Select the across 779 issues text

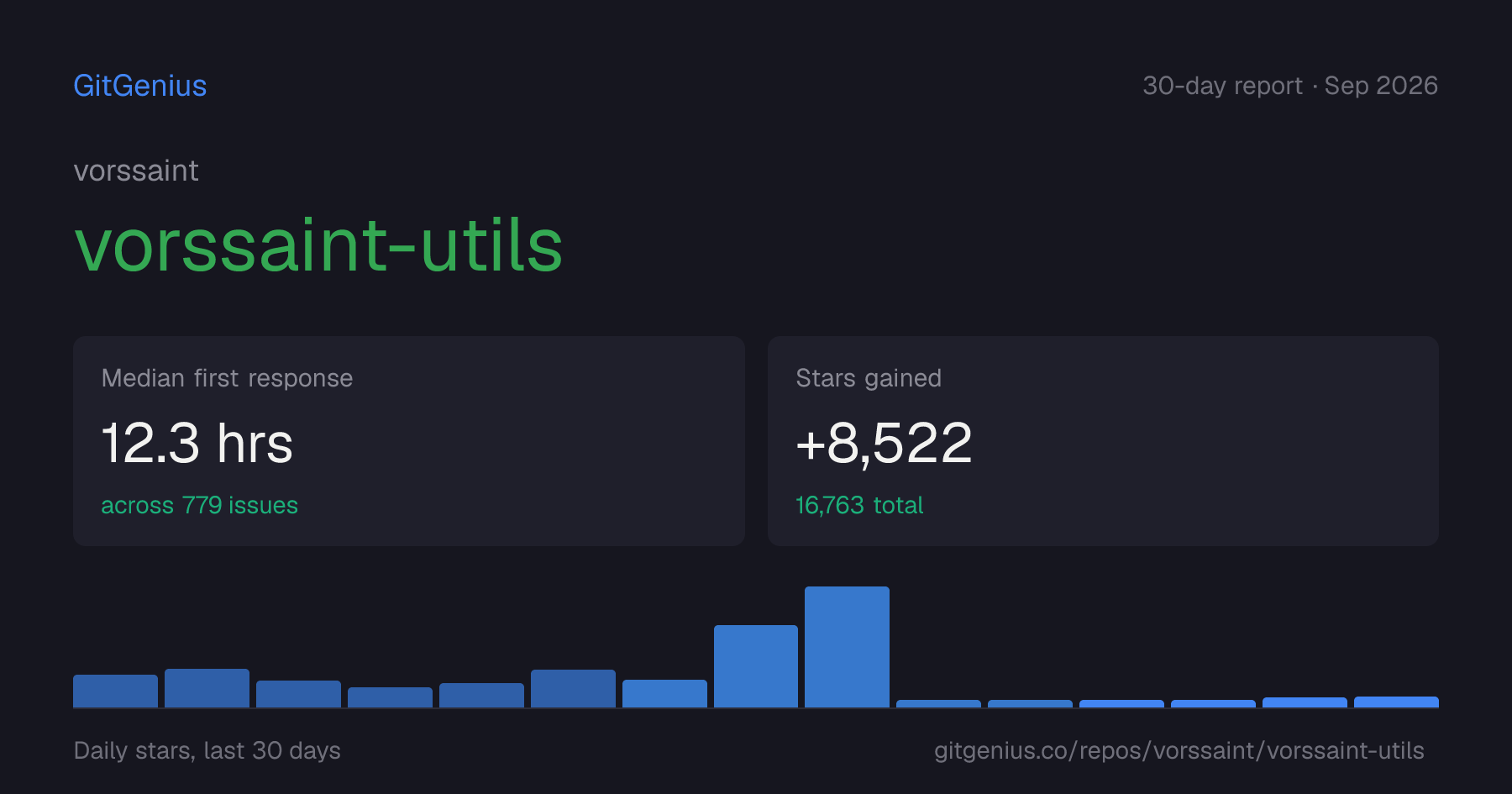(199, 505)
